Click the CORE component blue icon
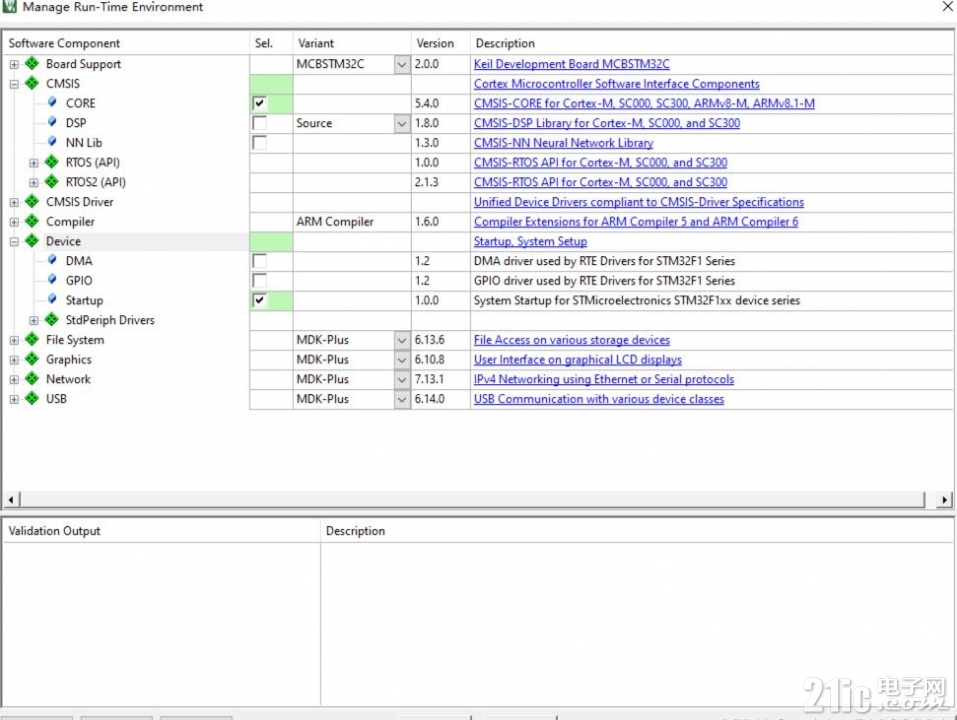Image resolution: width=957 pixels, height=720 pixels. coord(52,103)
